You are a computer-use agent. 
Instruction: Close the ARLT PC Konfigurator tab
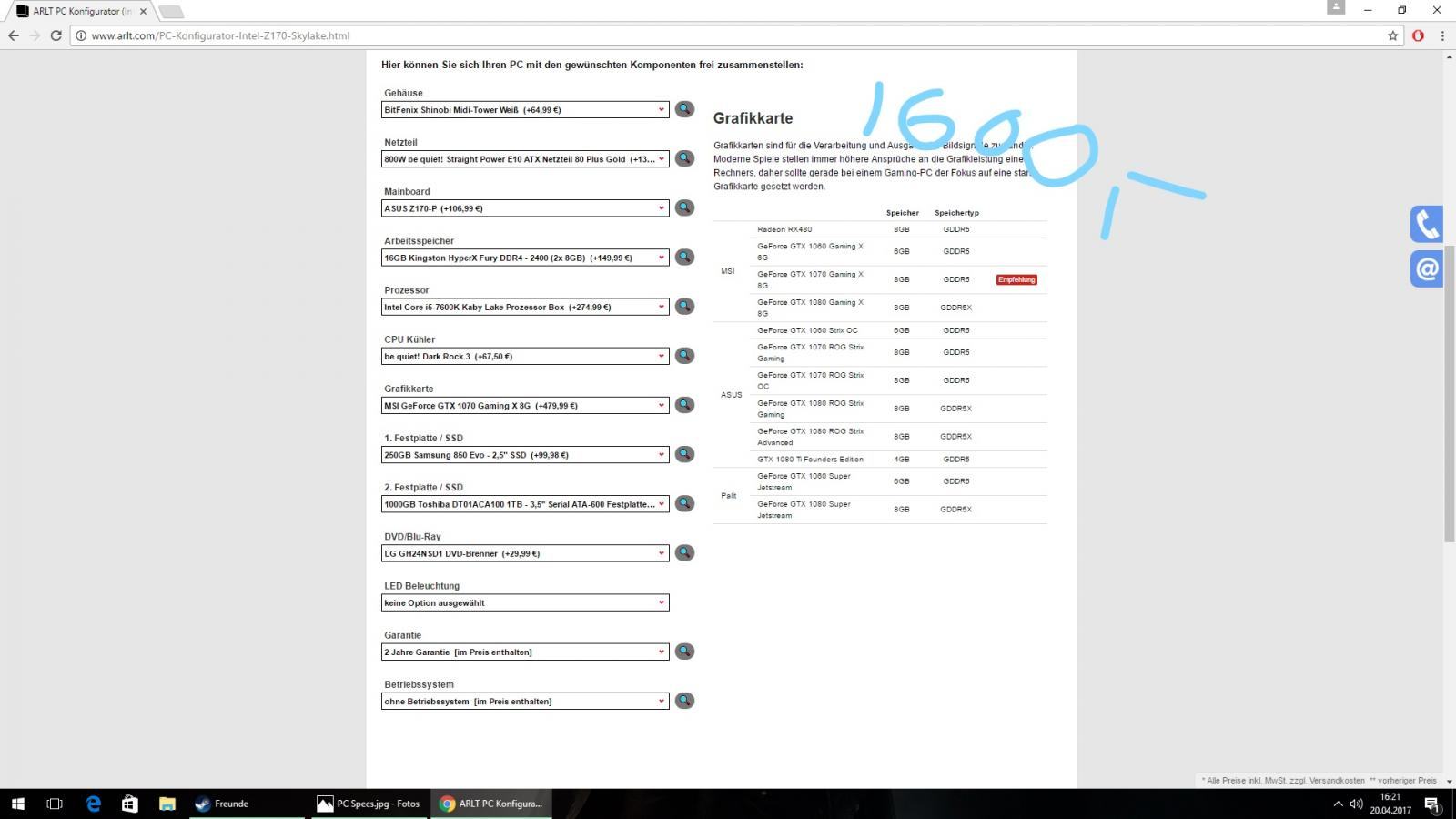coord(144,11)
